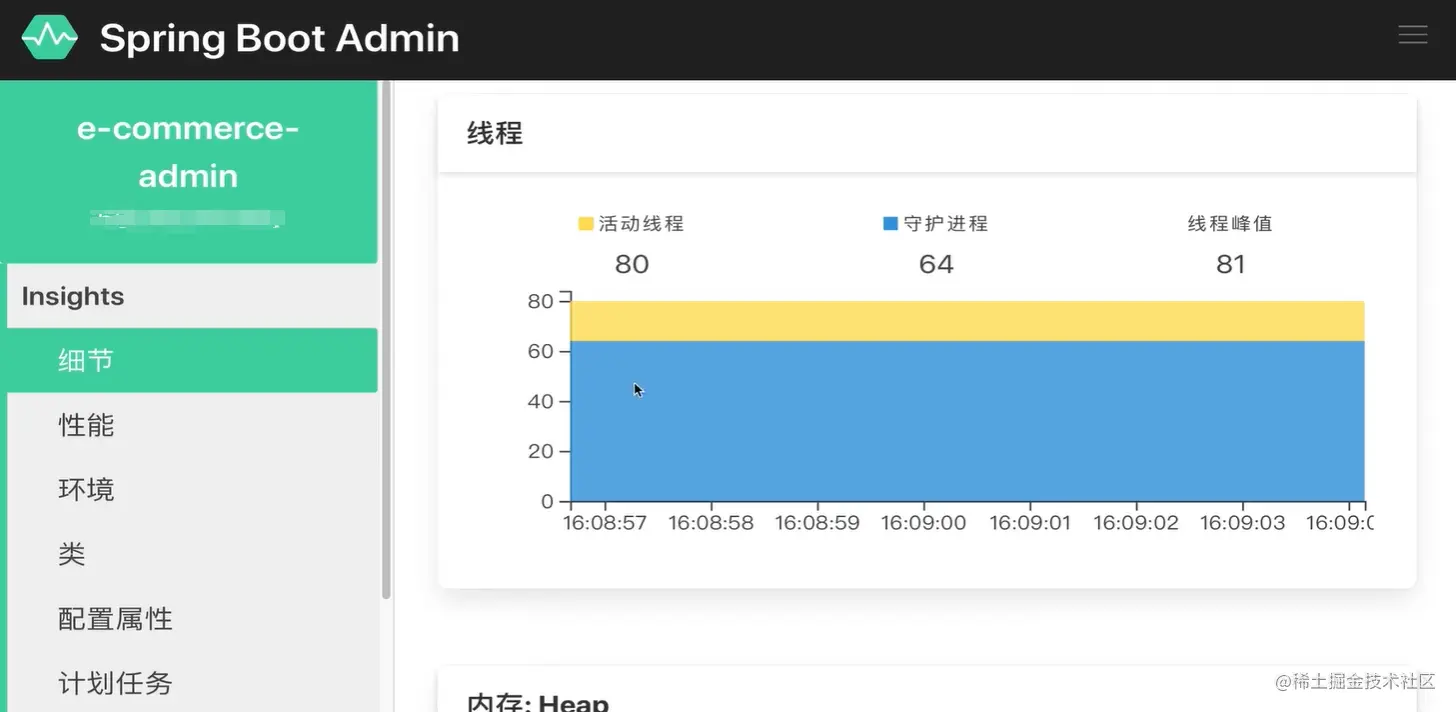Select the e-commerce-admin application header
The image size is (1456, 712).
tap(188, 171)
